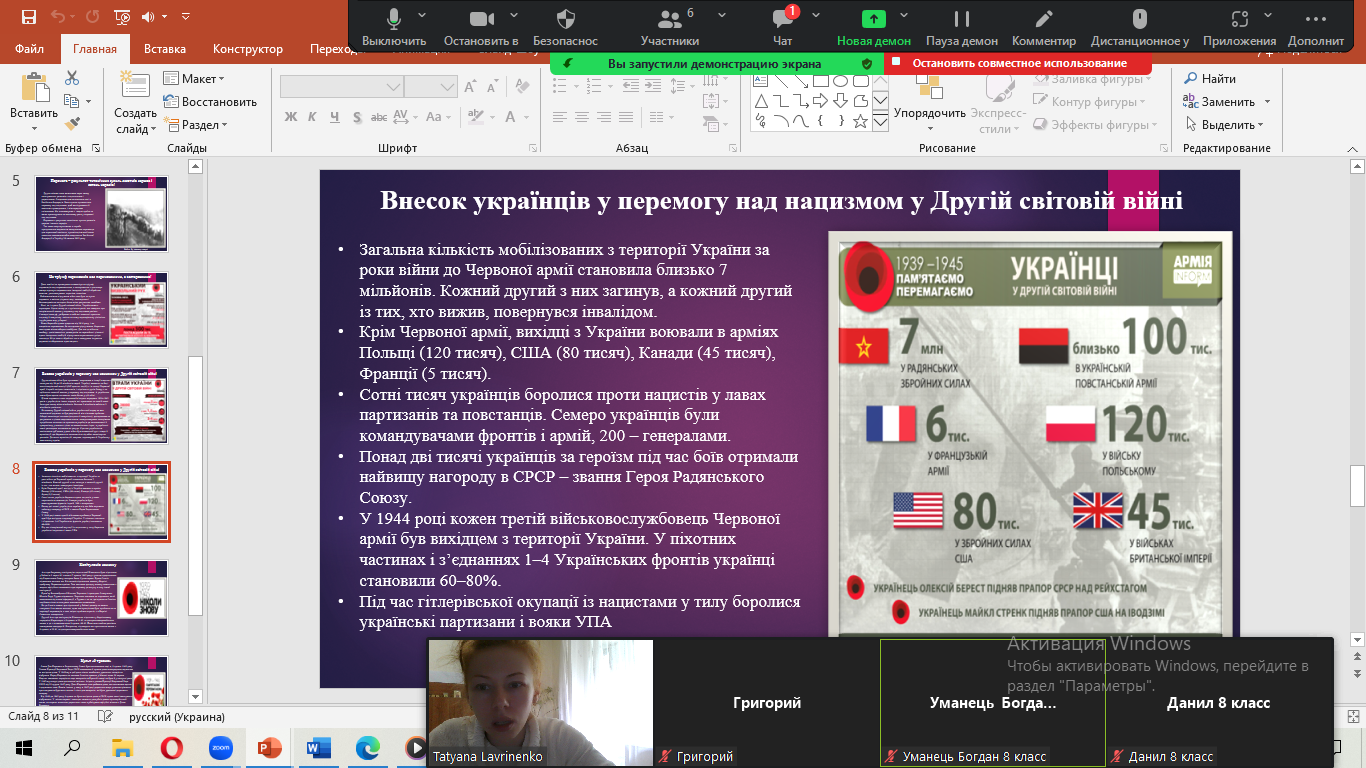Select the Format Painter brush icon
Image resolution: width=1366 pixels, height=768 pixels.
point(72,124)
